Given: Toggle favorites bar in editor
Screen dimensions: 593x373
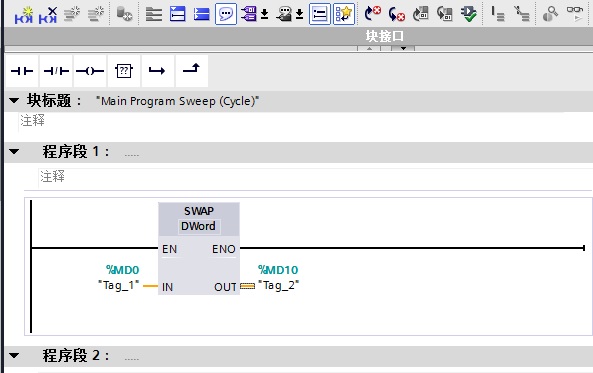Looking at the screenshot, I should click(x=344, y=14).
